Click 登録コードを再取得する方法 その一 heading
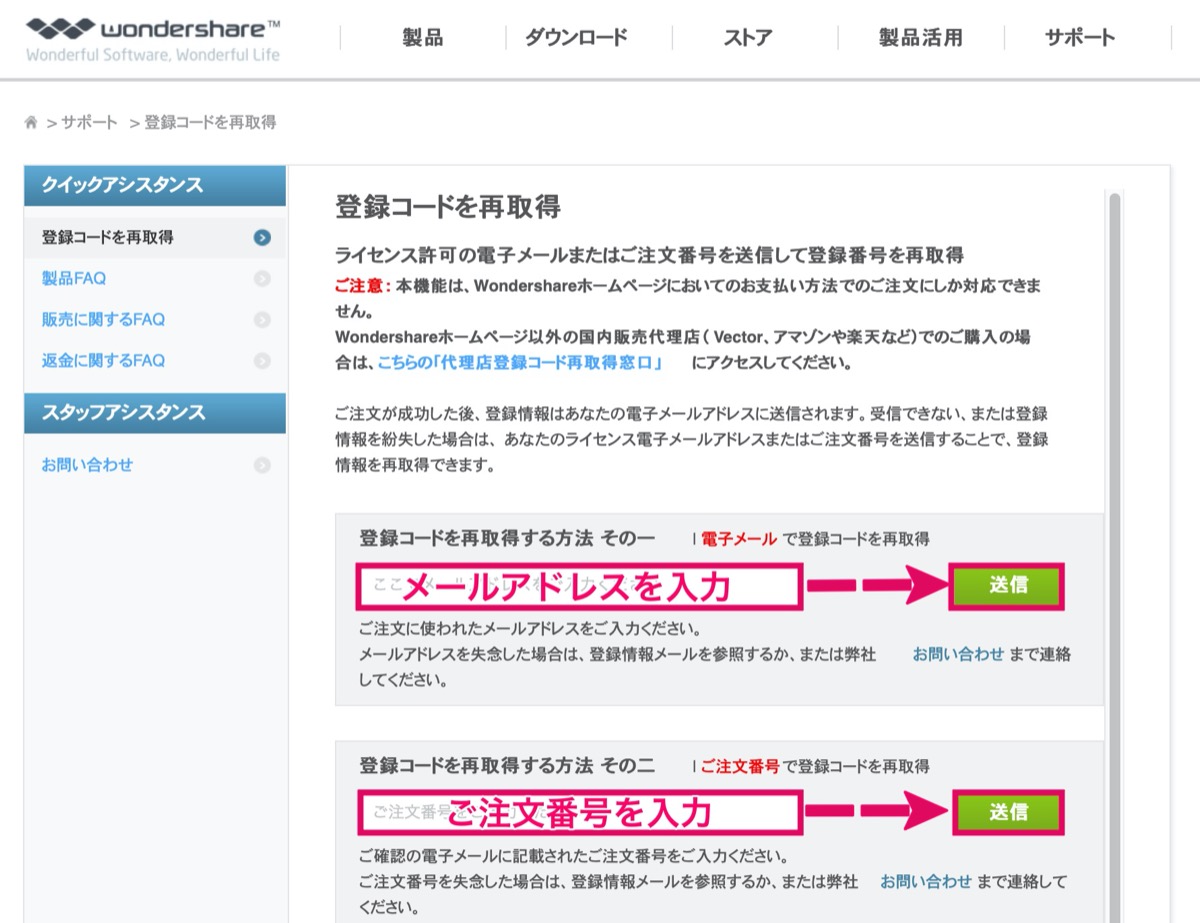This screenshot has height=923, width=1200. [x=508, y=538]
